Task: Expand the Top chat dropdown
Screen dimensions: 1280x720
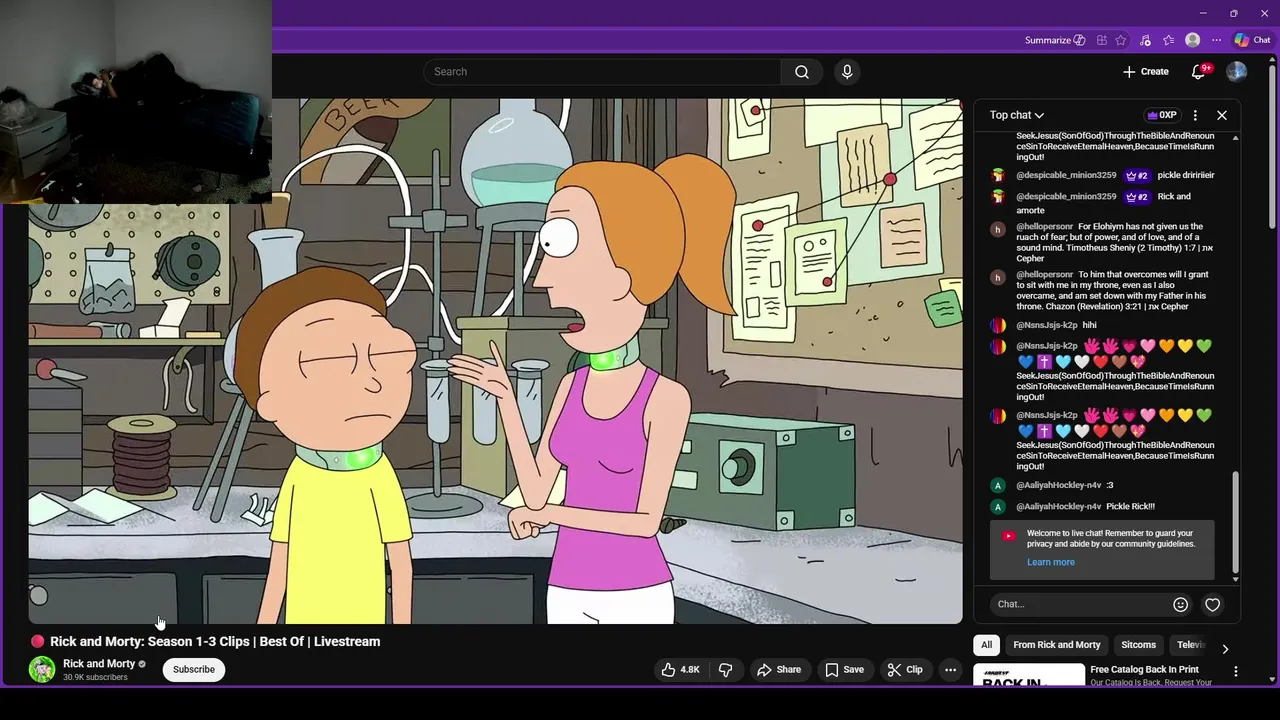Action: (1017, 115)
